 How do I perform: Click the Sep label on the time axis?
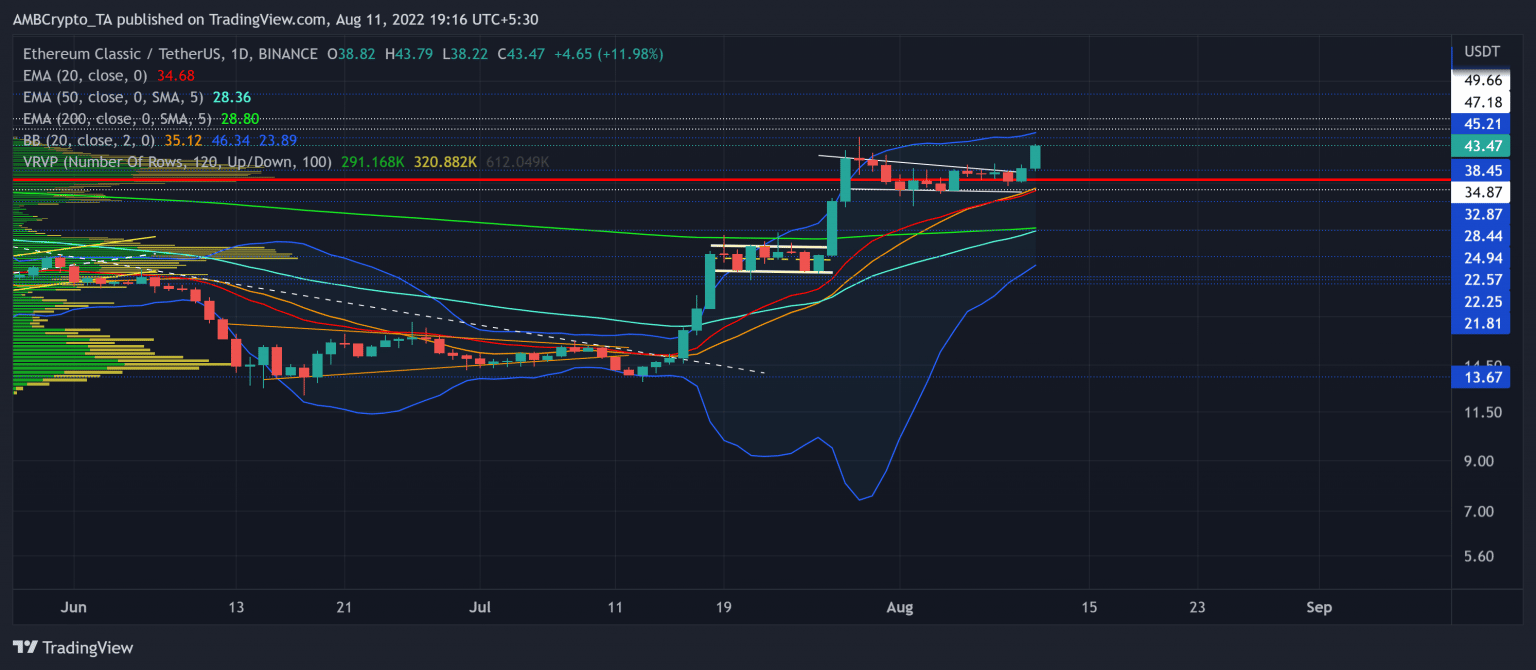click(x=1321, y=607)
